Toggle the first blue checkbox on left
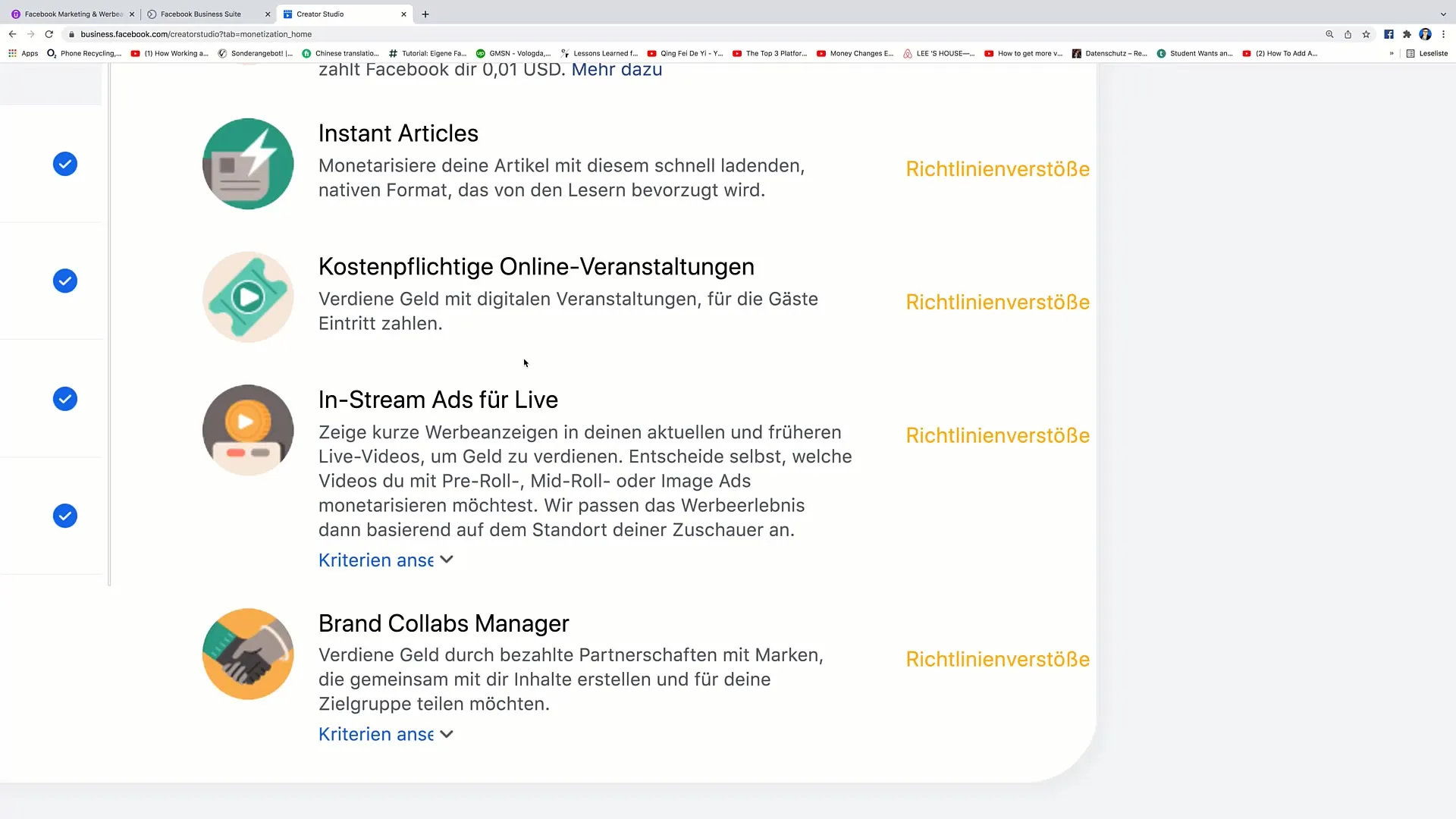Viewport: 1456px width, 819px height. pos(65,164)
